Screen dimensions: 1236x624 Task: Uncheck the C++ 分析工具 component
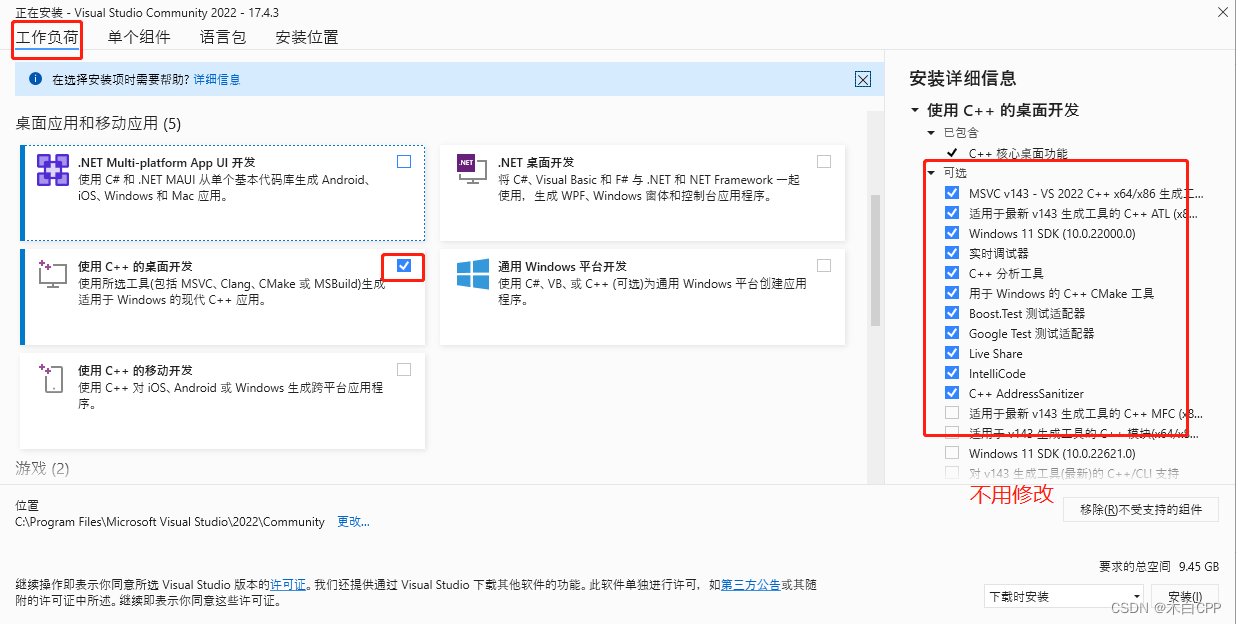pos(952,273)
